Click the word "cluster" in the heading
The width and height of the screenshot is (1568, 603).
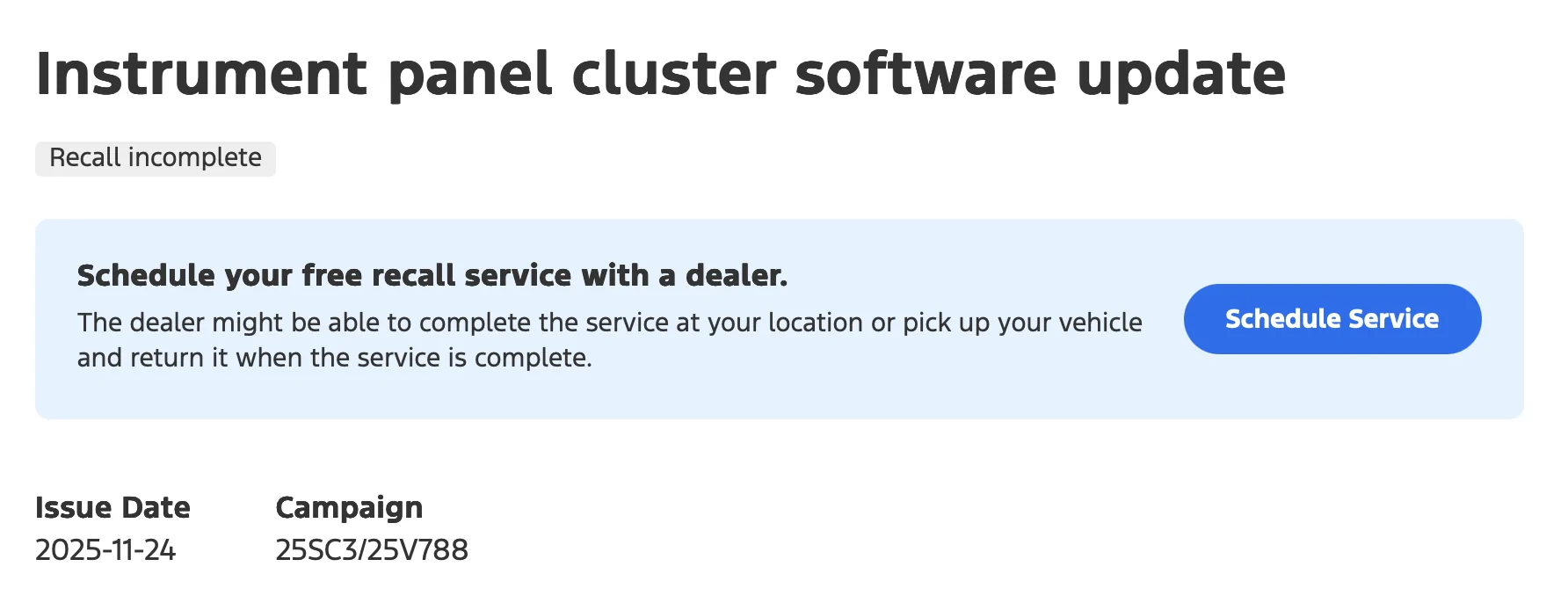pyautogui.click(x=673, y=74)
